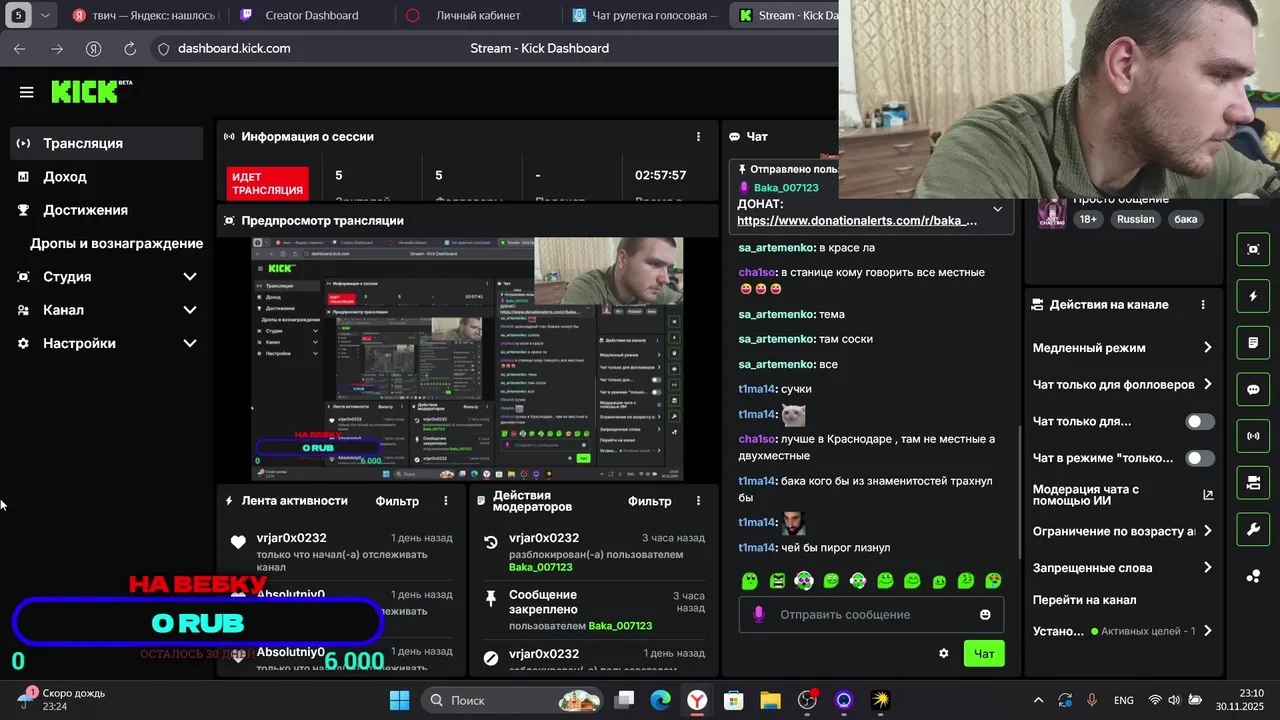Open channel actions three-dot options menu
Image resolution: width=1280 pixels, height=720 pixels.
(x=1203, y=305)
